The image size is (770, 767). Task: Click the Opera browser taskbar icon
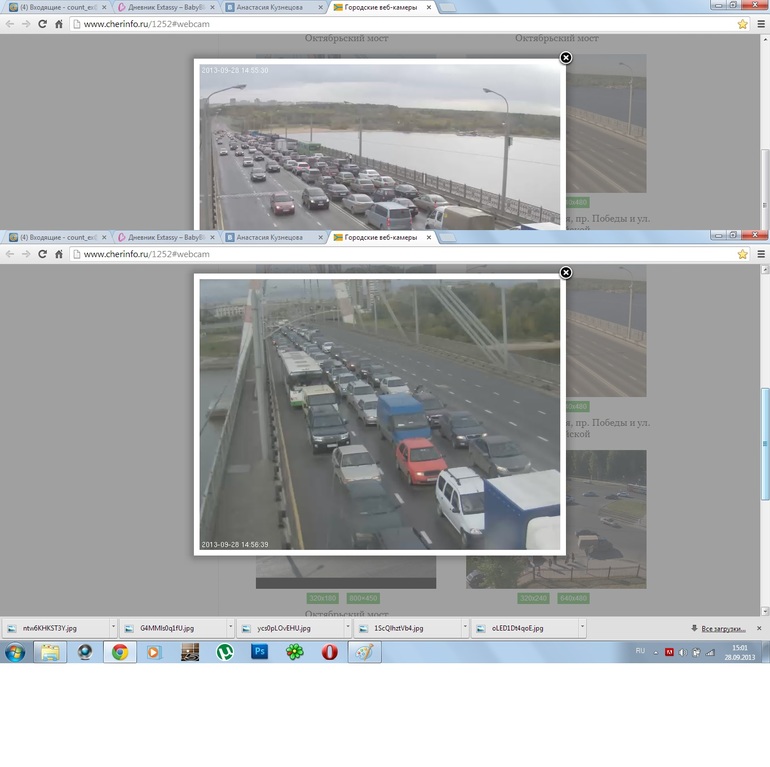329,652
